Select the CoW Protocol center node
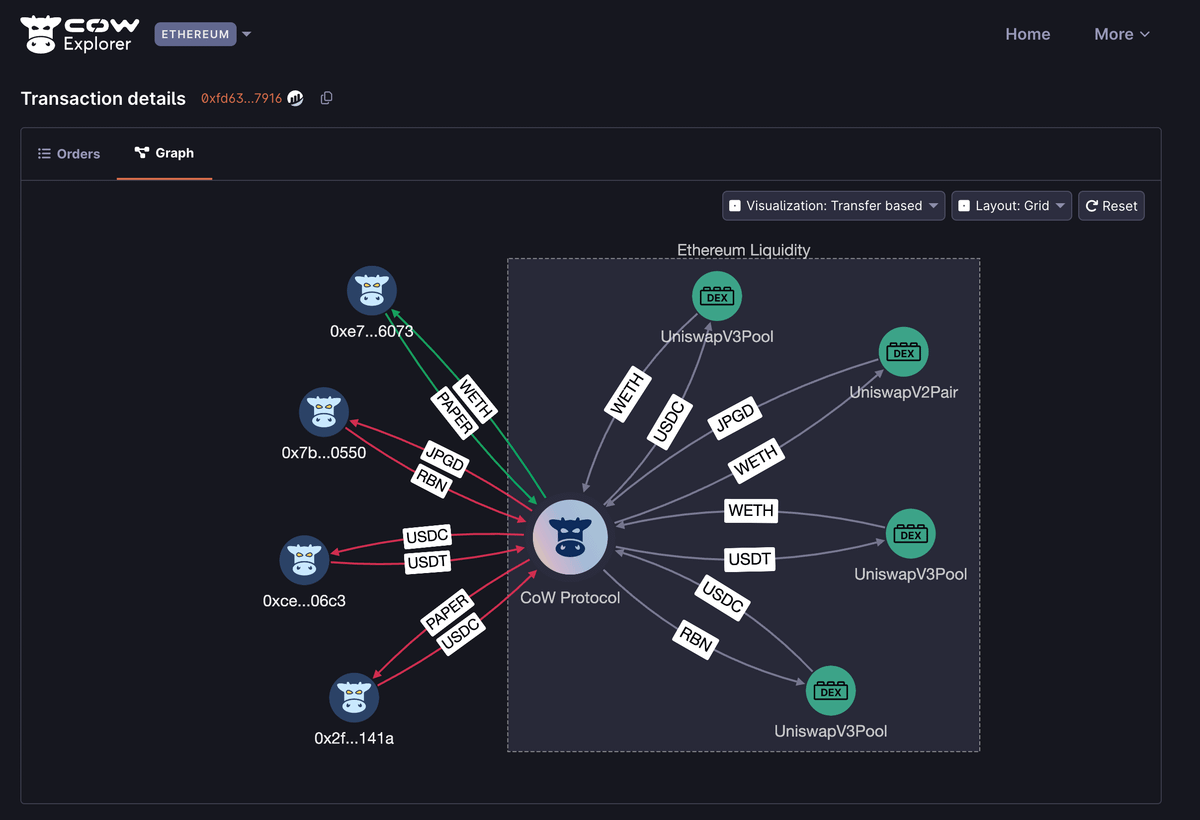Image resolution: width=1200 pixels, height=820 pixels. (x=570, y=537)
